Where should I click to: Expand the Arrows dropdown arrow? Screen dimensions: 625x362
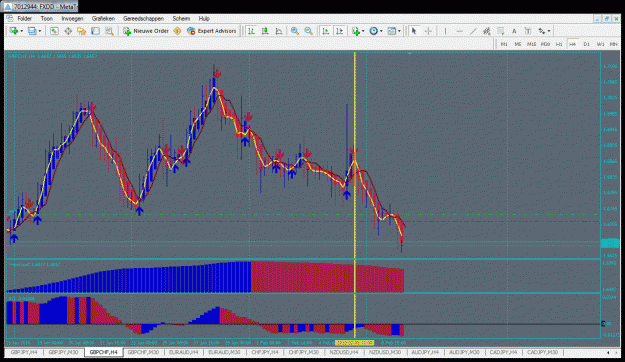pos(549,31)
